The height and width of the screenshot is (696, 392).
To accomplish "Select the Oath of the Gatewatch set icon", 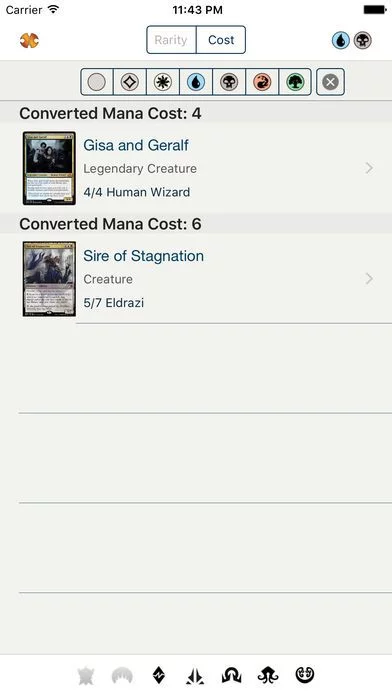I will (194, 676).
